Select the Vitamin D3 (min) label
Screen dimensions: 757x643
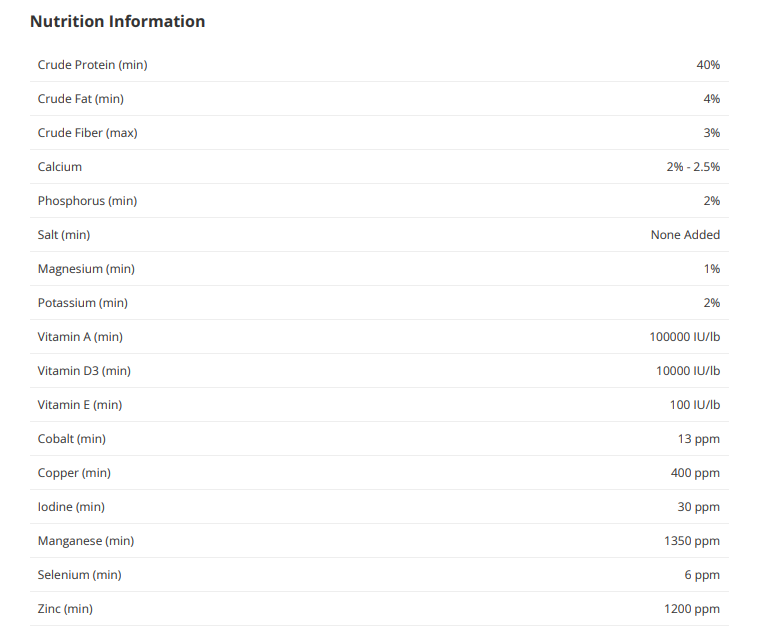coord(84,371)
